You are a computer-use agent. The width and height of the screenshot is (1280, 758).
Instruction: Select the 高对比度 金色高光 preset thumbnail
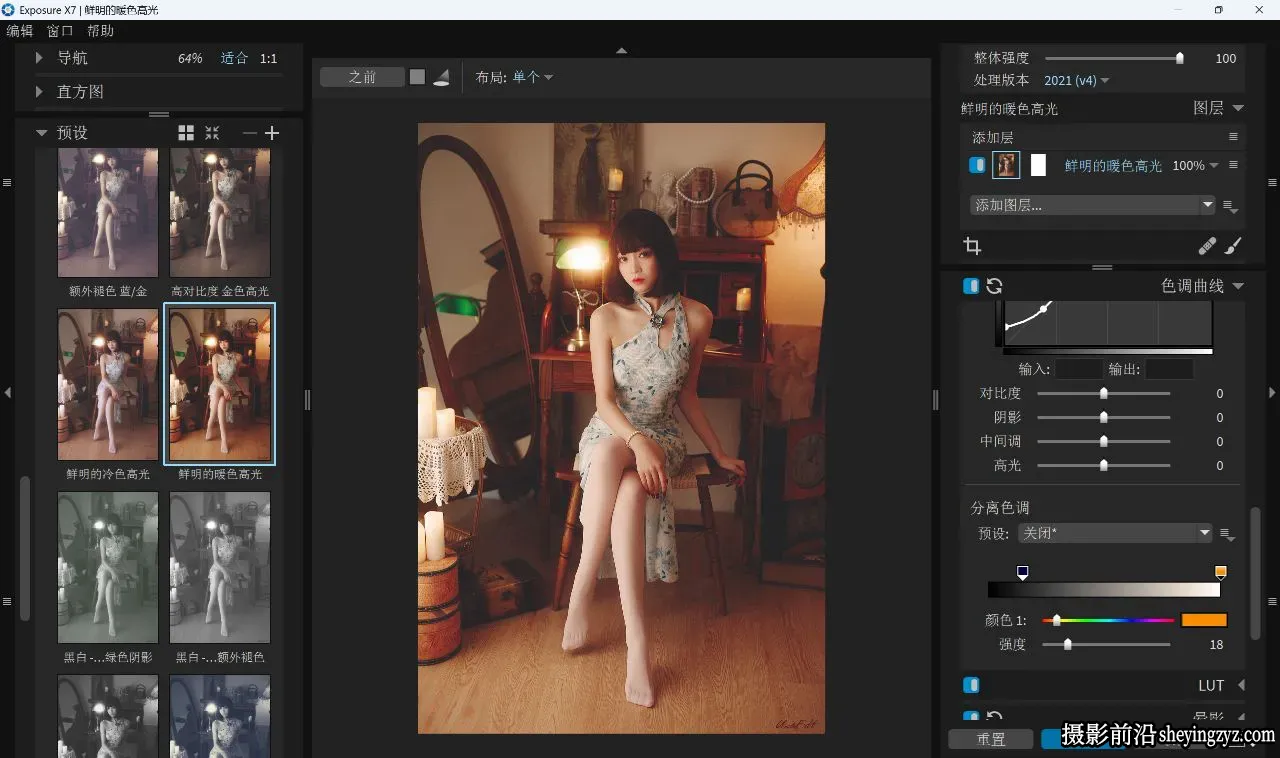click(220, 213)
